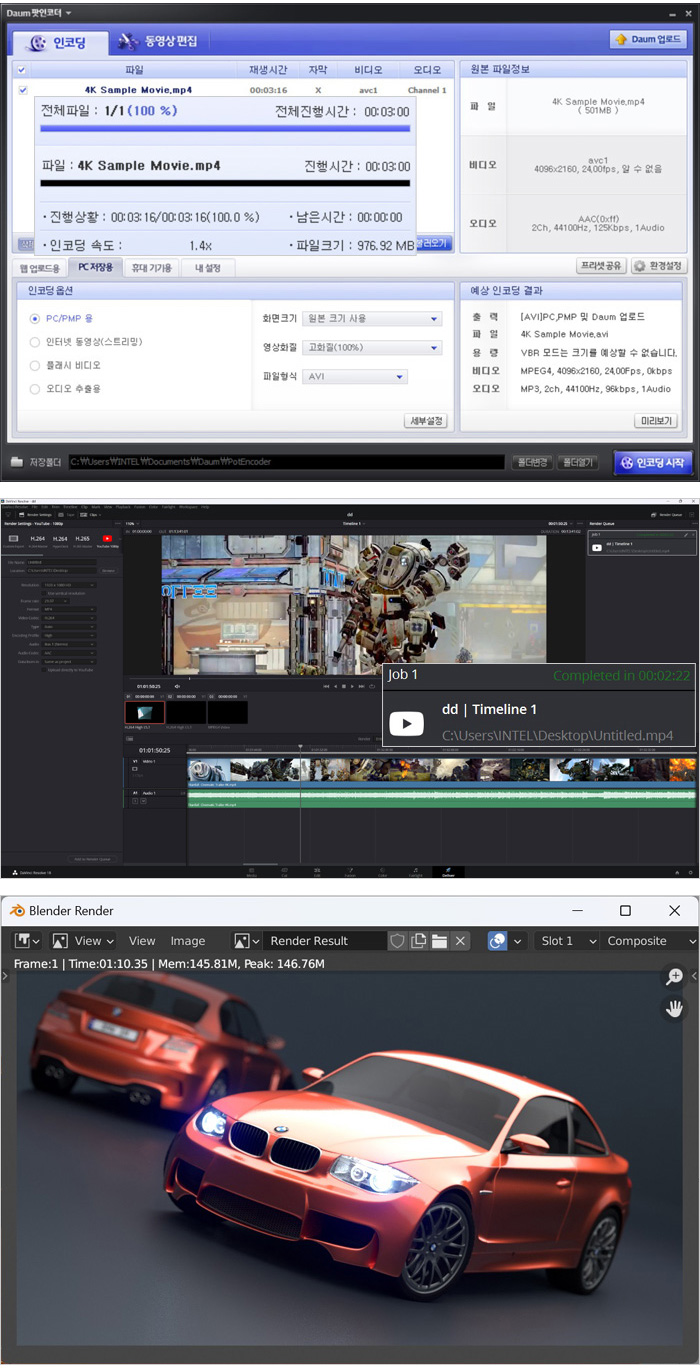Click the 폴더열기 button
The image size is (700, 1368).
578,462
